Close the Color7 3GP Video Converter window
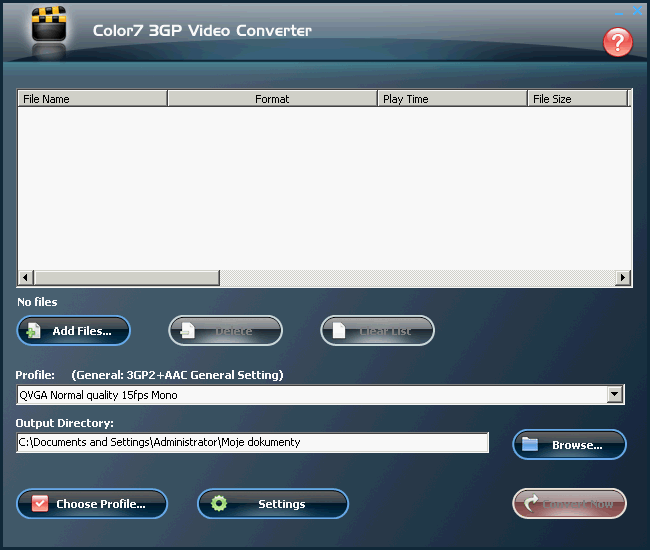 [638, 10]
